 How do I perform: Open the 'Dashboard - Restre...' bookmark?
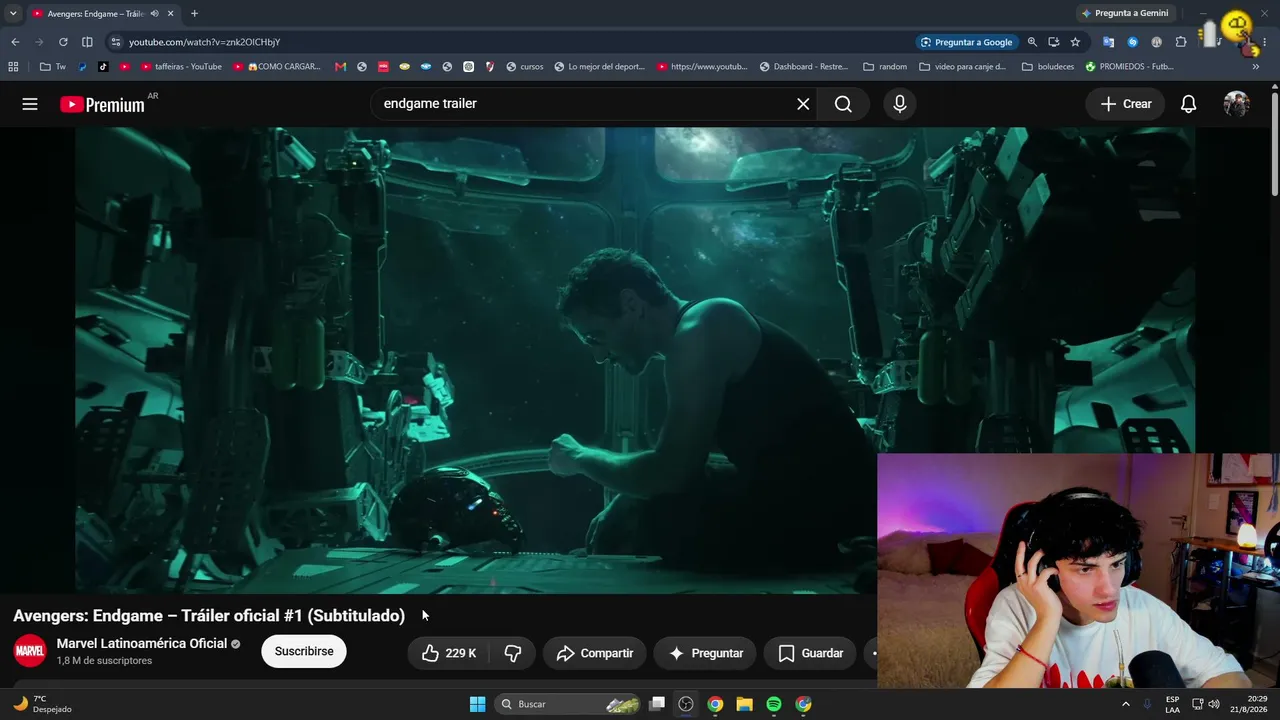(x=804, y=67)
